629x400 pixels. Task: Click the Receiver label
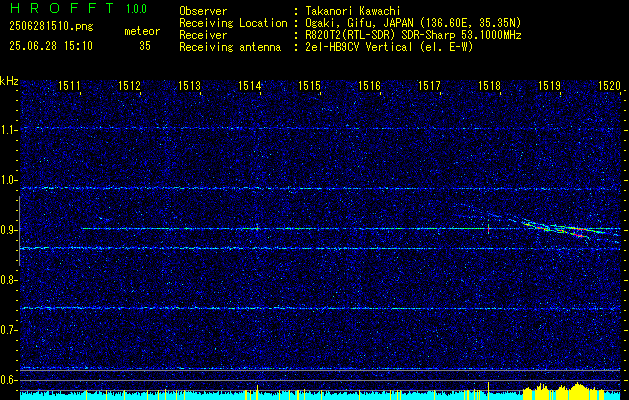(203, 35)
